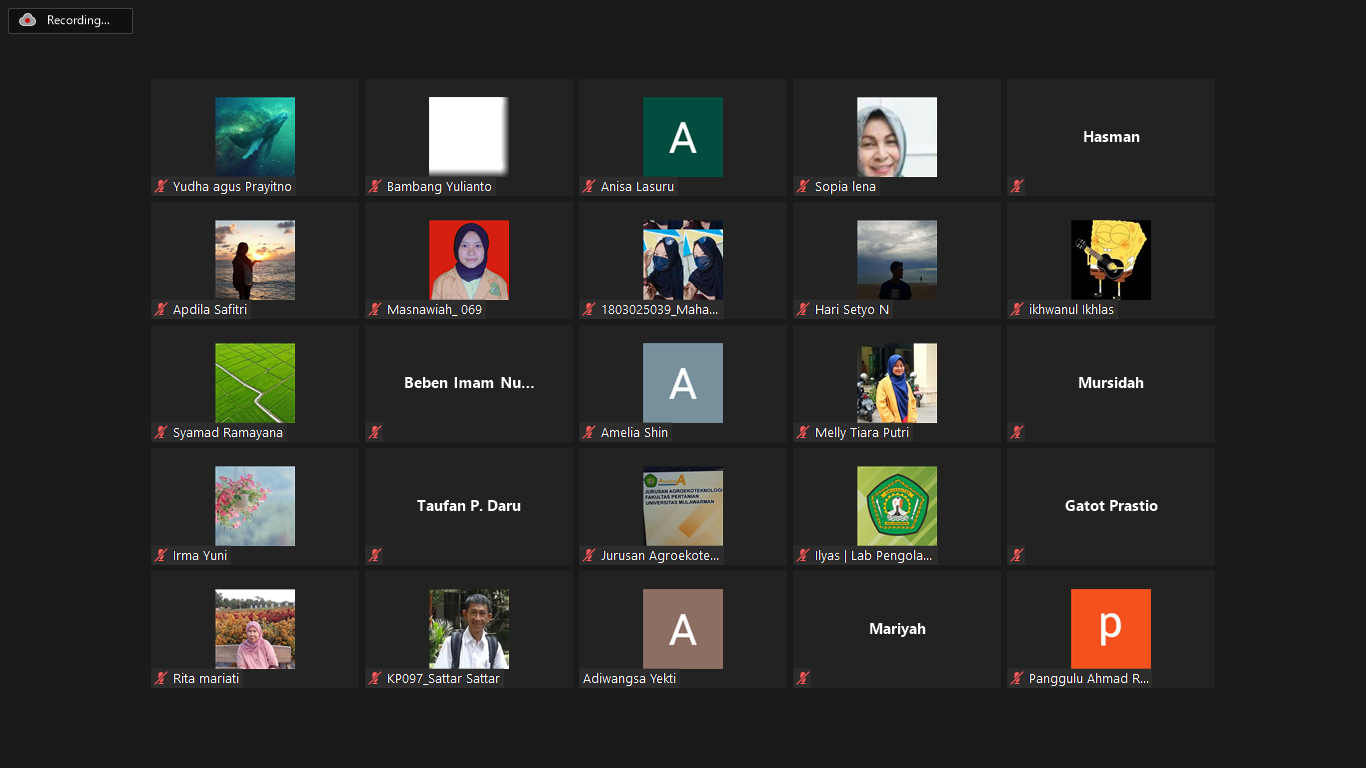
Task: Select KP097_Sattar Sattar's profile photo
Action: tap(469, 629)
